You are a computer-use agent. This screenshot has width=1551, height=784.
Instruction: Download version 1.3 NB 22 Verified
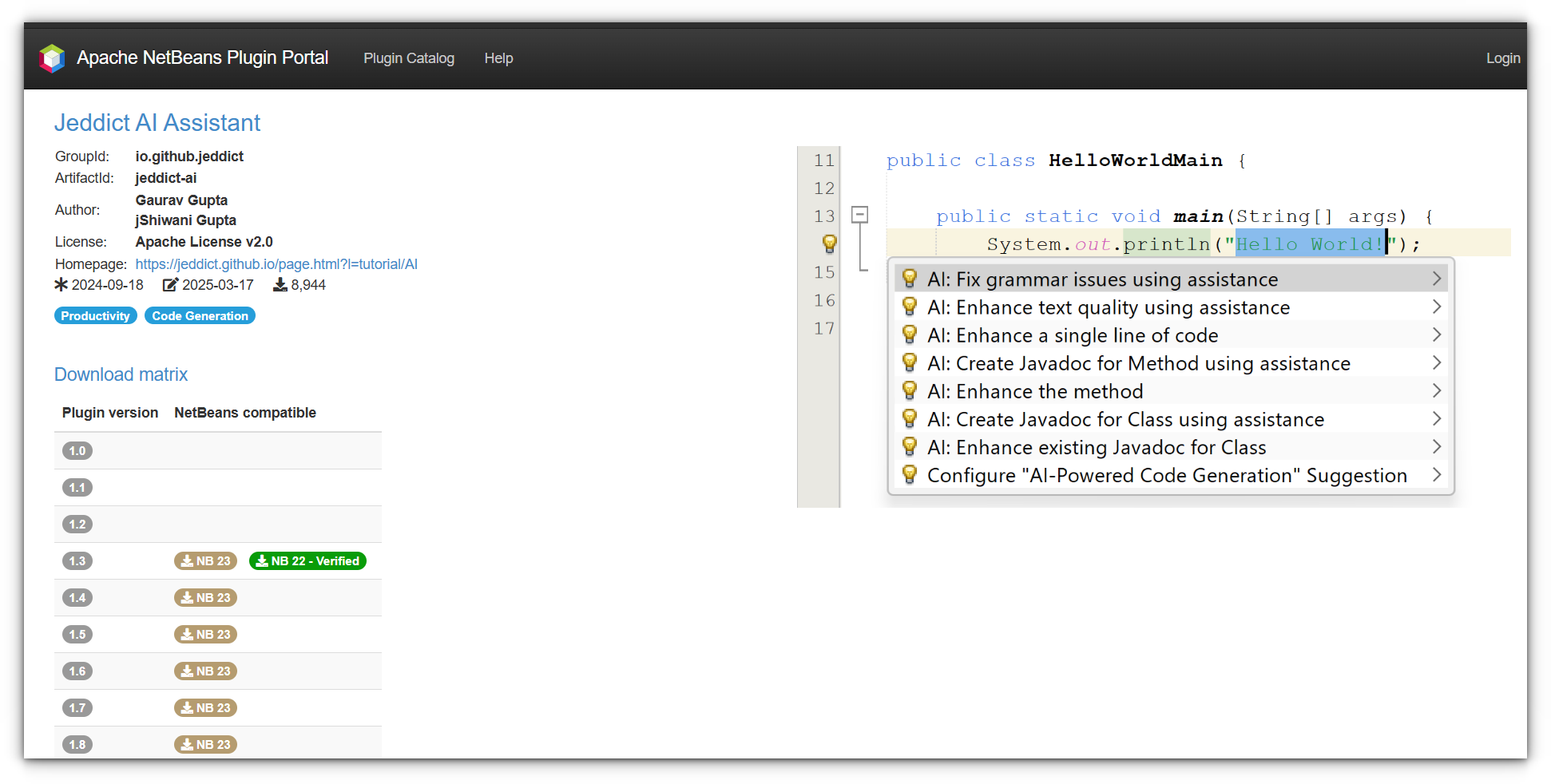[x=307, y=561]
